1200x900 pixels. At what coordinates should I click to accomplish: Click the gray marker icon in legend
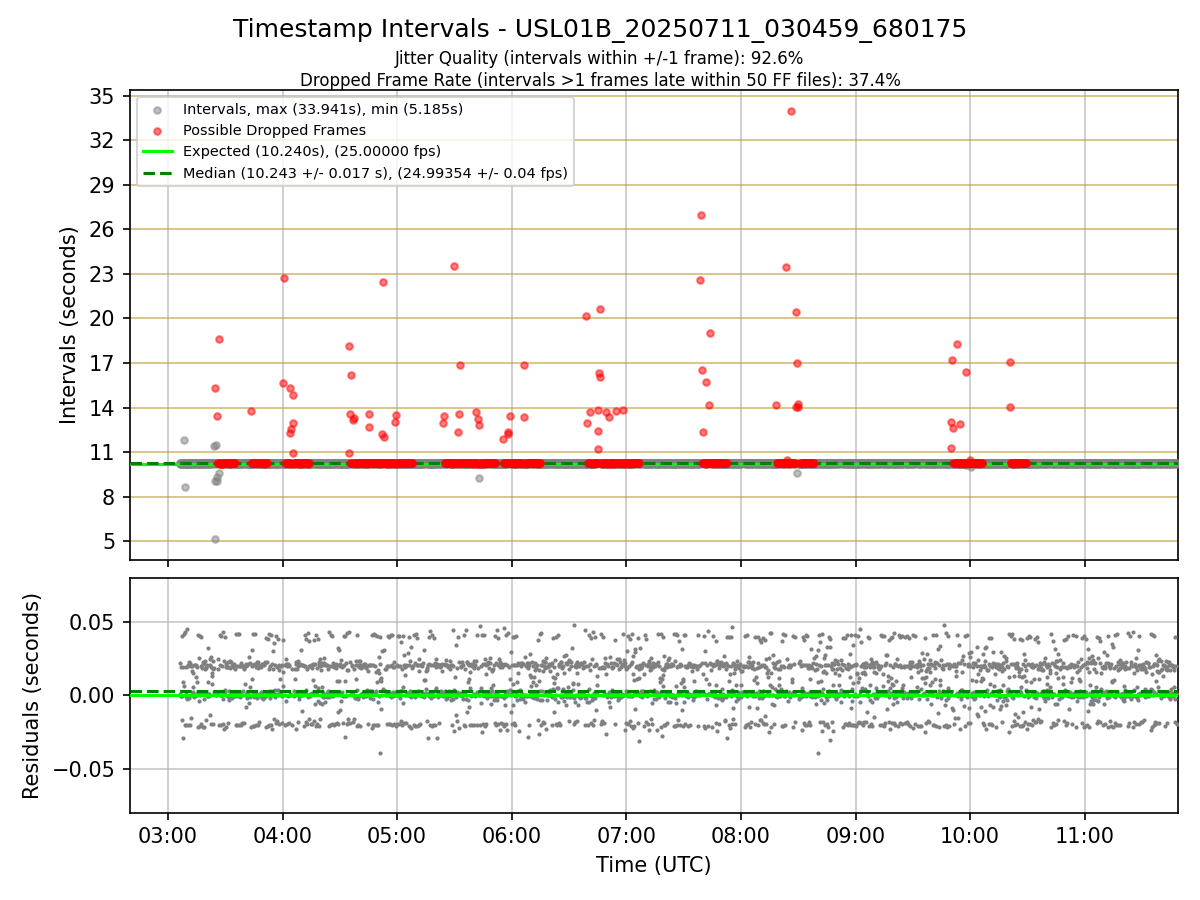click(157, 109)
